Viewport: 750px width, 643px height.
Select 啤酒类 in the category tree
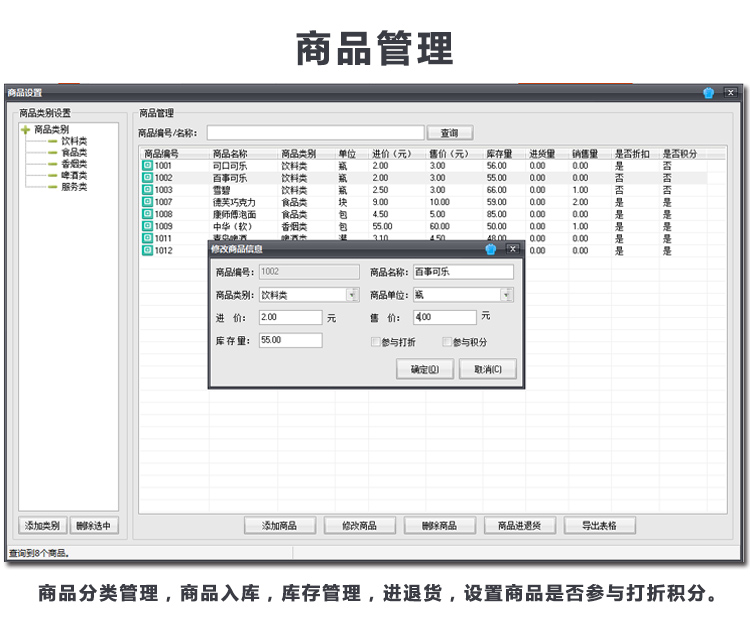coord(74,175)
